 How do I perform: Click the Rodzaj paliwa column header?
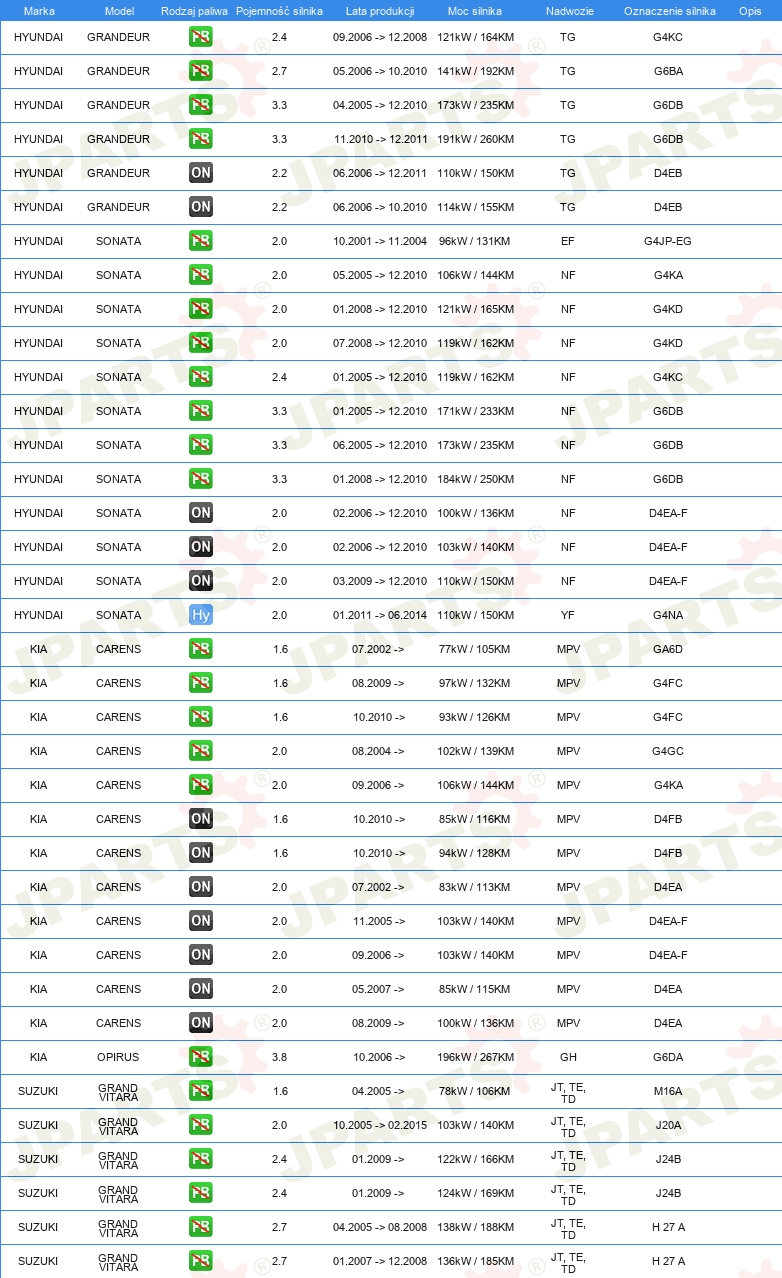[x=194, y=11]
